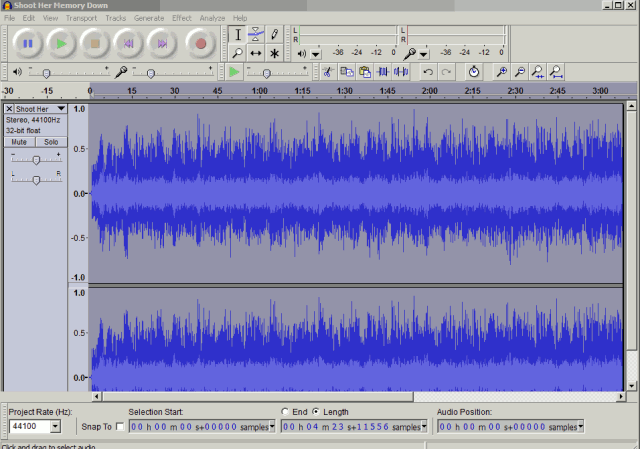Select the Zoom magnifier tool
640x449 pixels.
238,53
